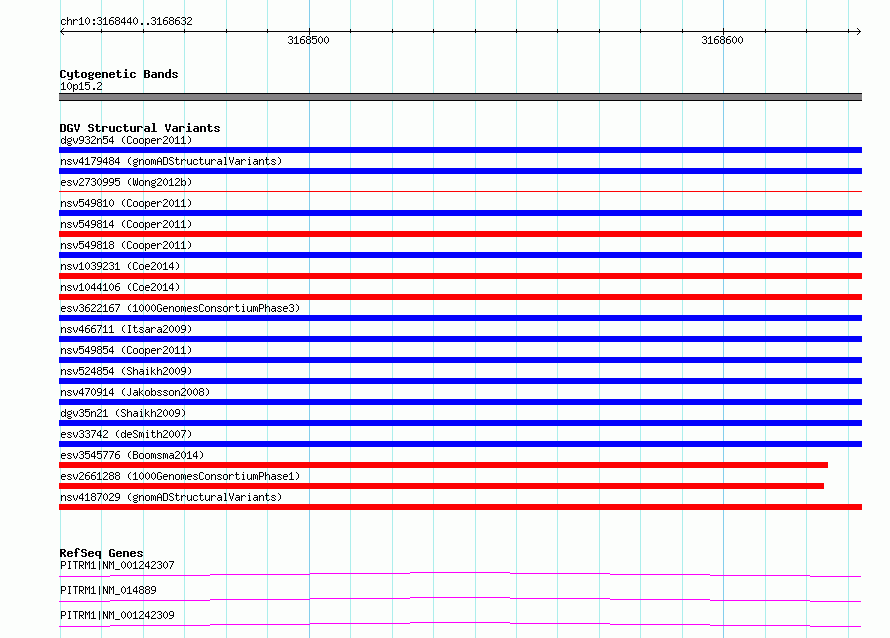Open nsv549854 (Cooper2011) variant label

point(126,350)
